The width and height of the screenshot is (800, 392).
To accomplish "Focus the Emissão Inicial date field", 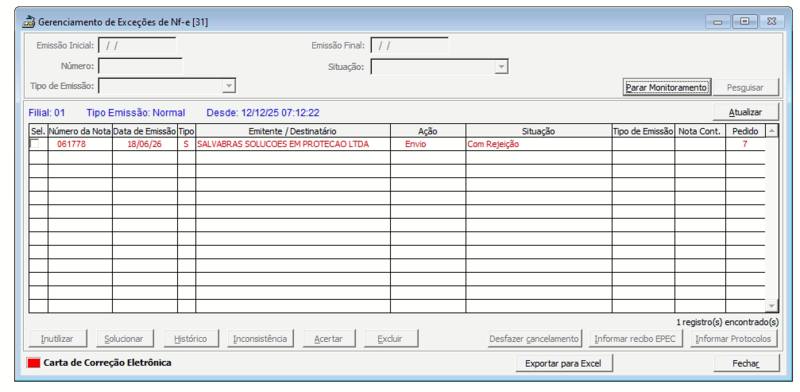I will click(x=137, y=45).
